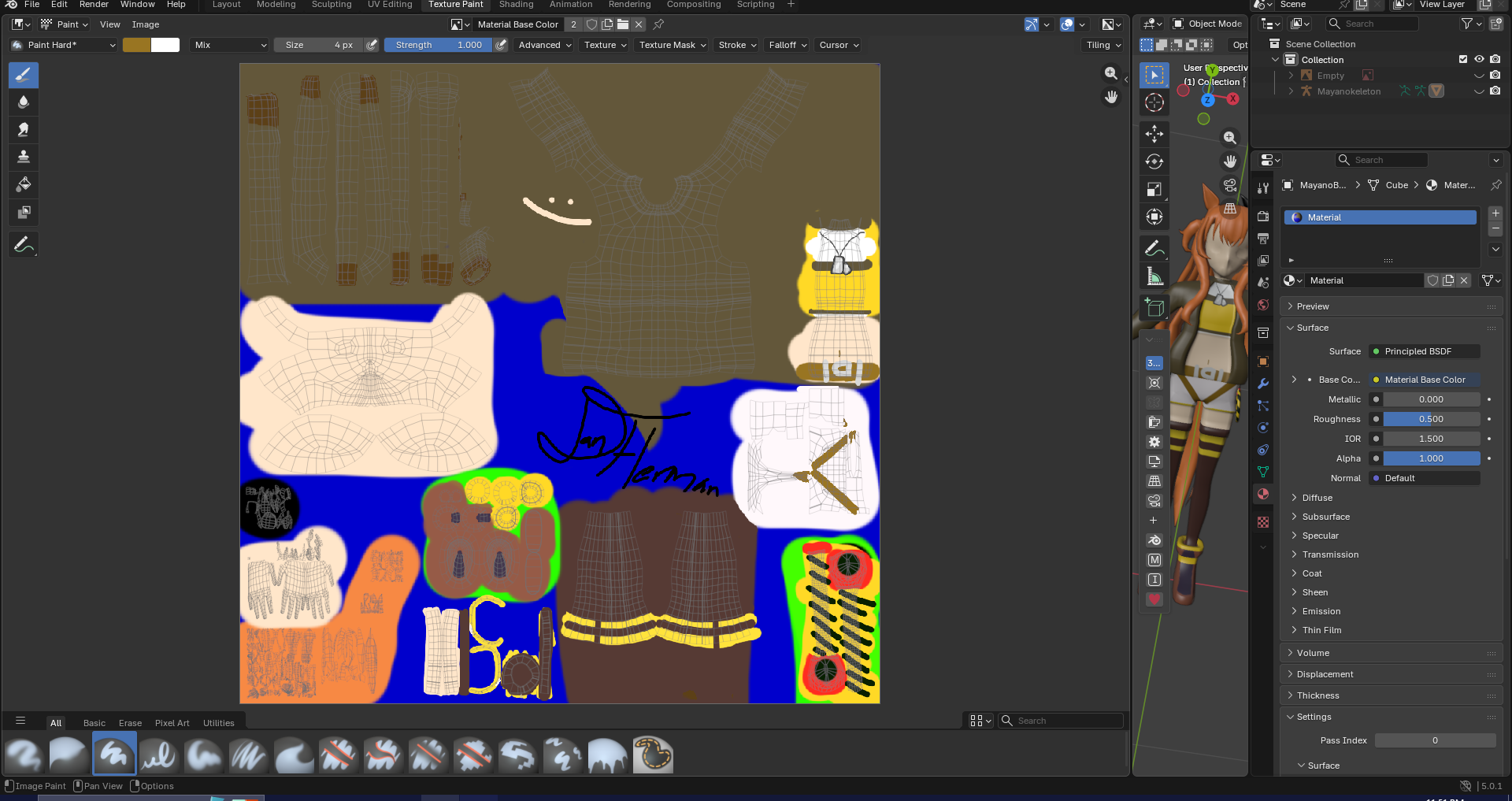This screenshot has width=1512, height=801.
Task: Click the image editor zoom magnifier icon
Action: pyautogui.click(x=1110, y=73)
